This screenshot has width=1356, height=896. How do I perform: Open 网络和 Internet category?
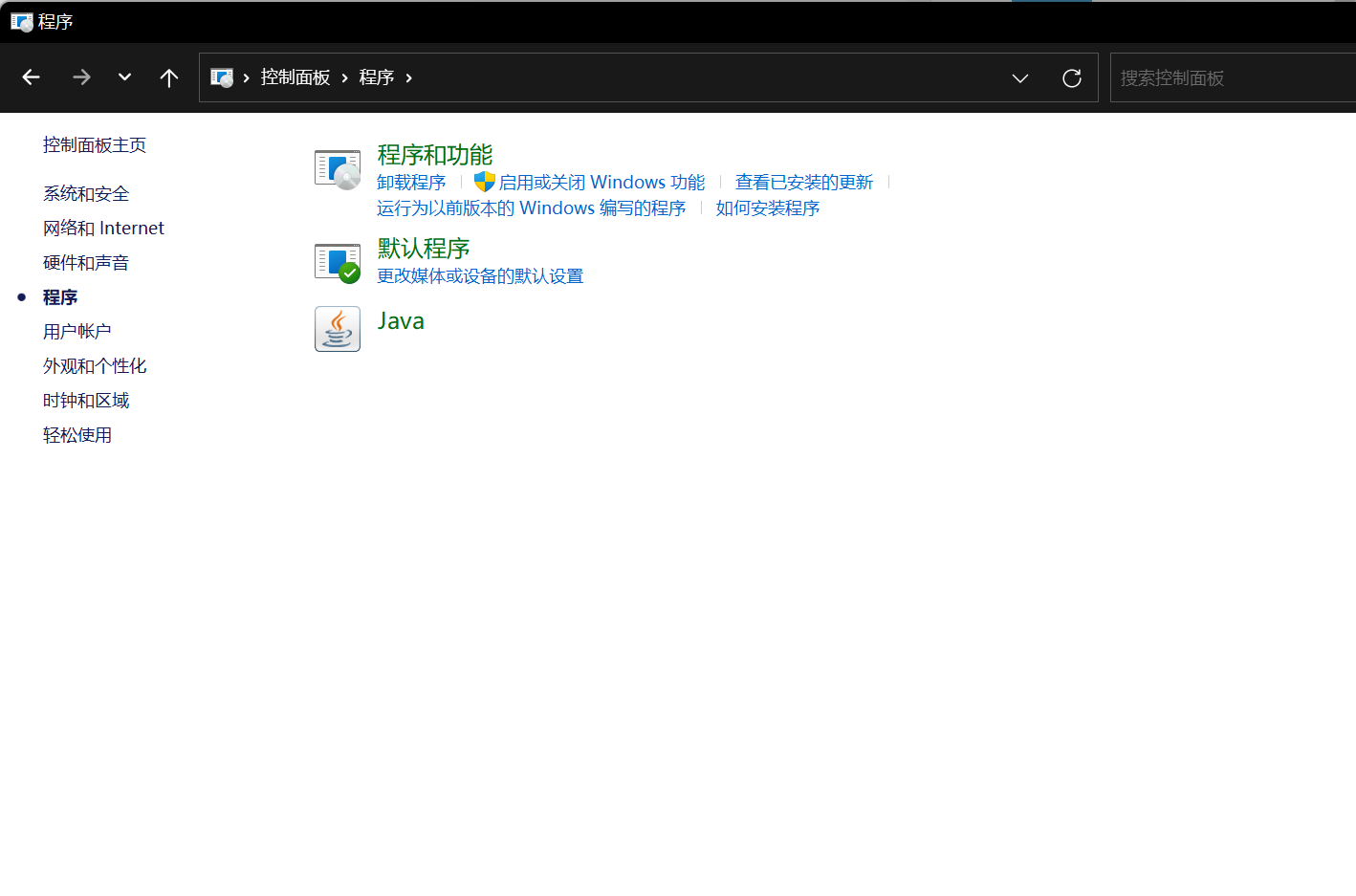pos(103,229)
